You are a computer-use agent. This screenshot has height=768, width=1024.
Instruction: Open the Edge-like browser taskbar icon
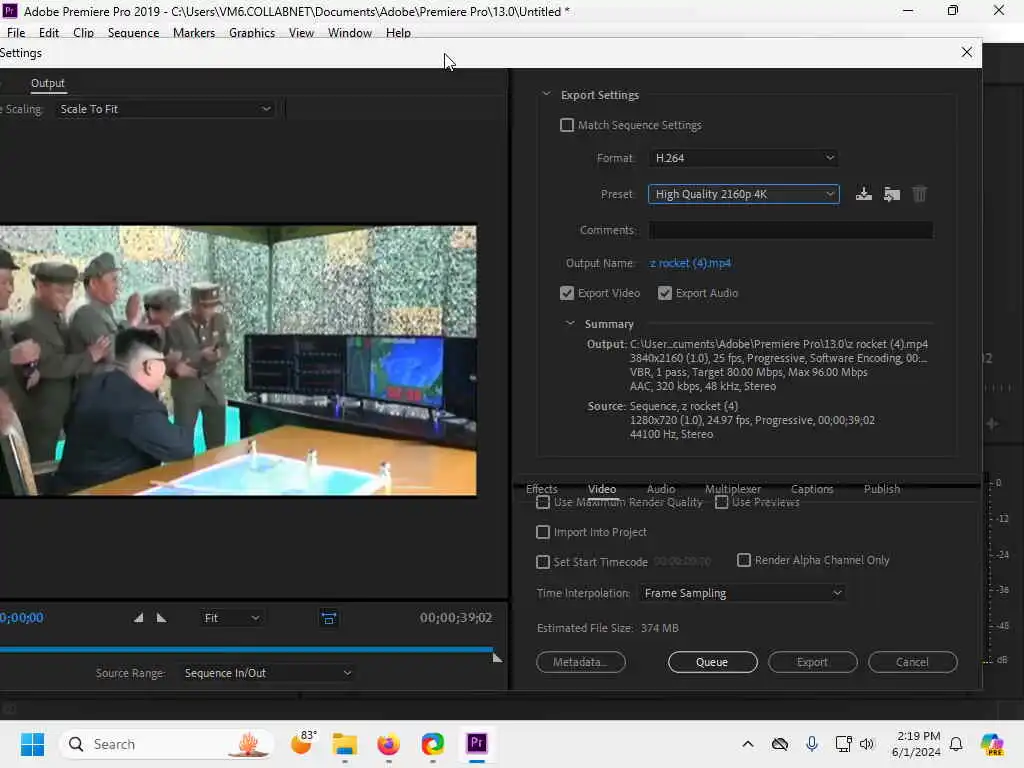pyautogui.click(x=432, y=744)
